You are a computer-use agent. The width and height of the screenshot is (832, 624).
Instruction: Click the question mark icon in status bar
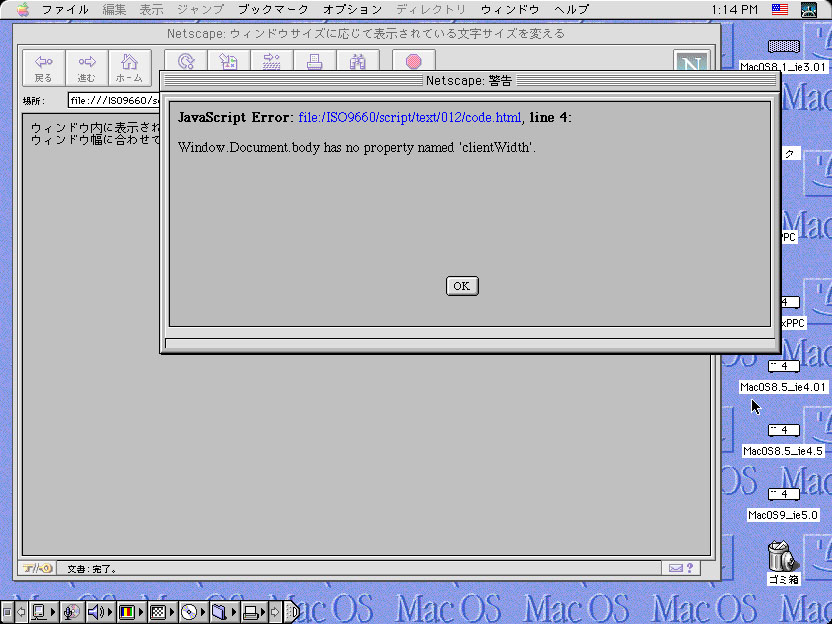(x=690, y=568)
